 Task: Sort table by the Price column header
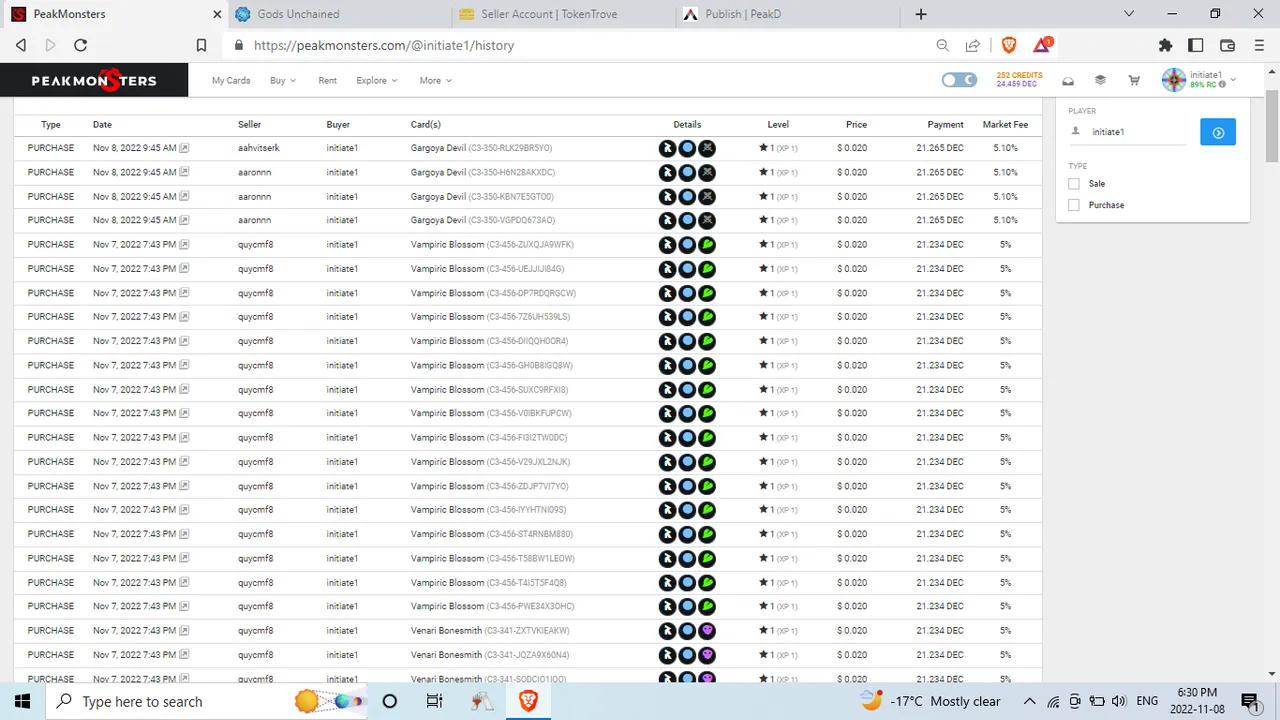click(x=856, y=125)
